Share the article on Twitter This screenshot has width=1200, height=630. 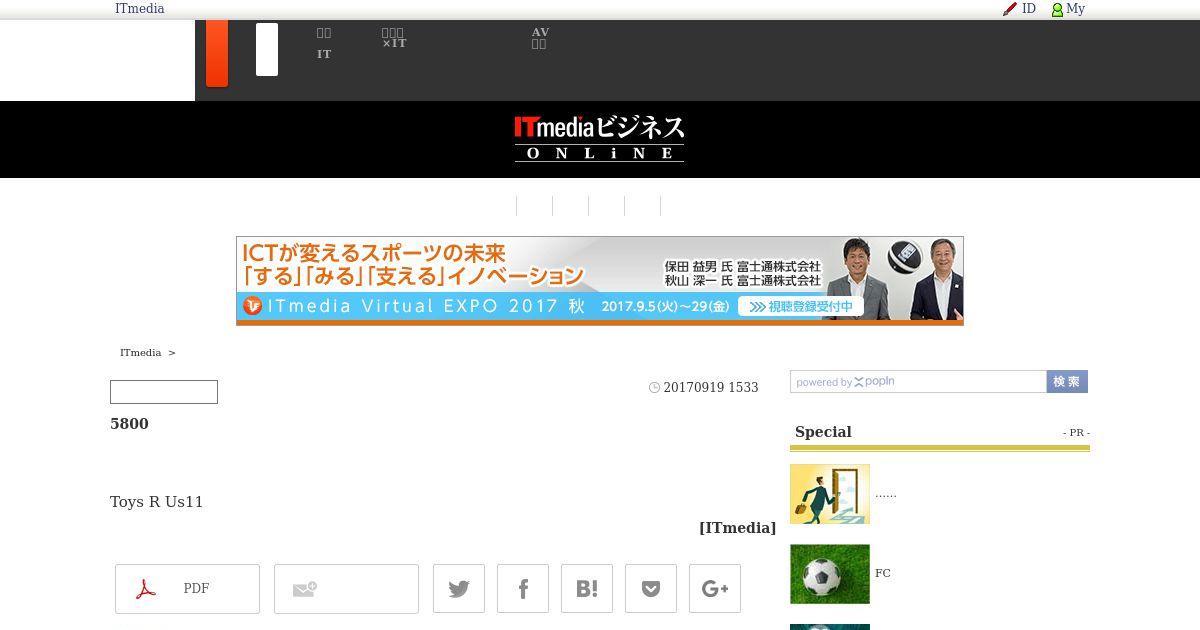tap(459, 589)
